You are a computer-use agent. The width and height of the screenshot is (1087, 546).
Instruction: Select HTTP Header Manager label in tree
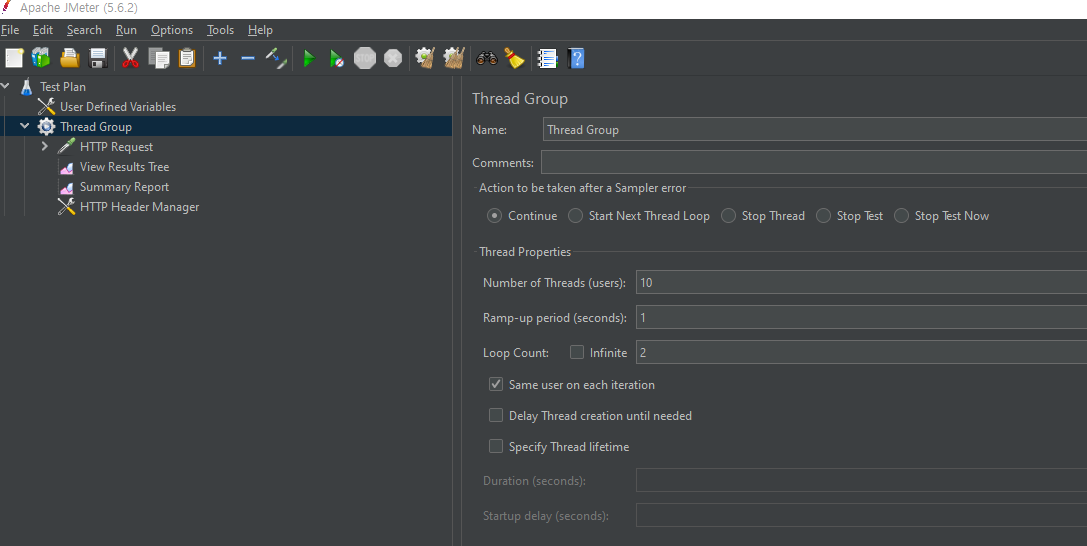tap(139, 207)
